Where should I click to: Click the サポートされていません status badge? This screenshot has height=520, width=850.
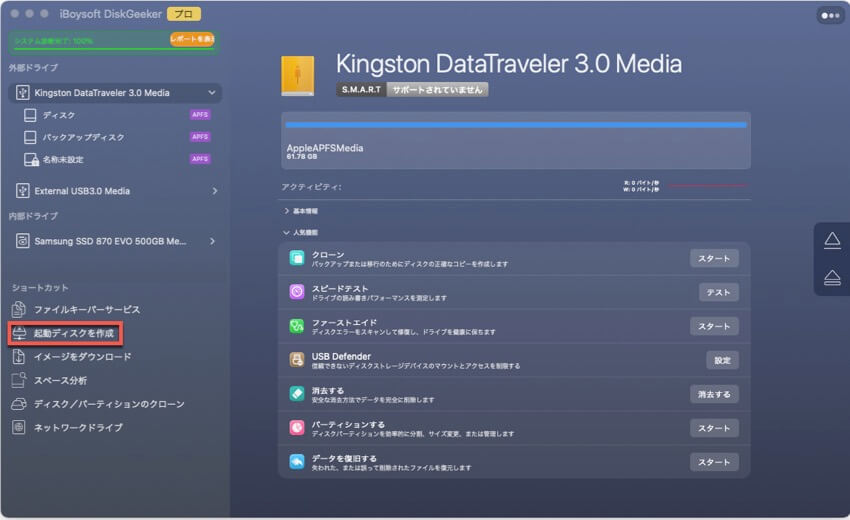pos(437,89)
